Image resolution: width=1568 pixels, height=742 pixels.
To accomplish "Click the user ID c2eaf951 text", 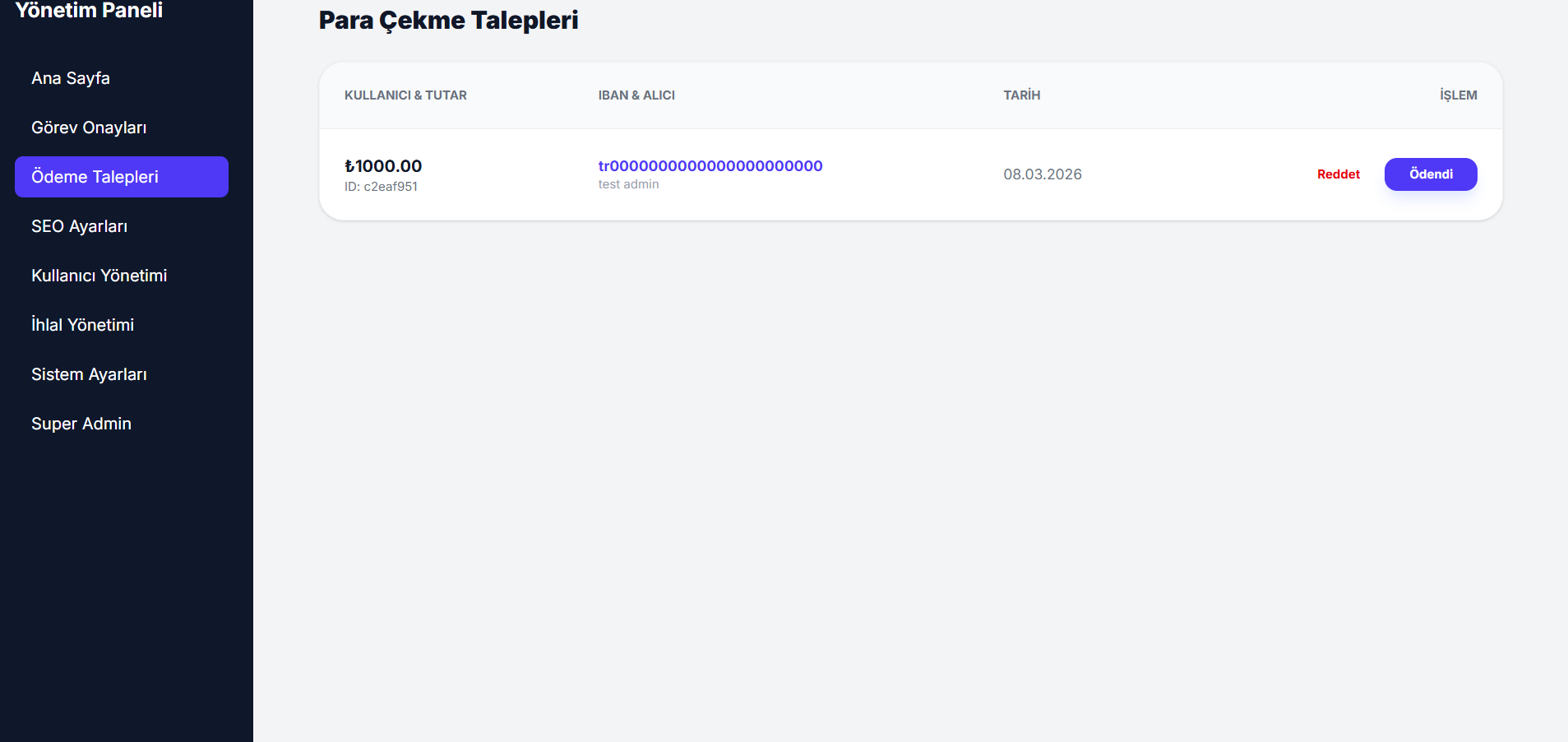I will point(381,187).
